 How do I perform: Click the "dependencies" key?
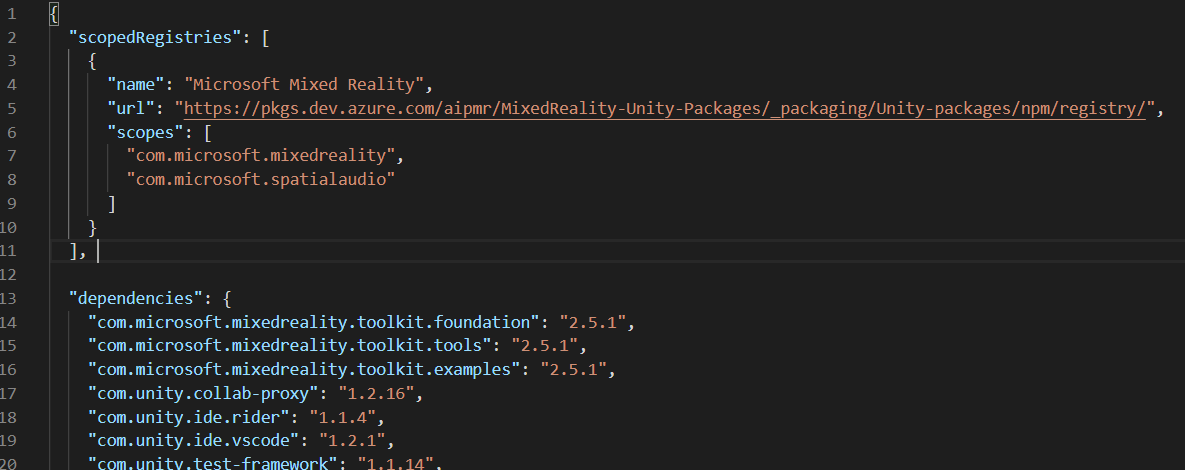pos(136,298)
